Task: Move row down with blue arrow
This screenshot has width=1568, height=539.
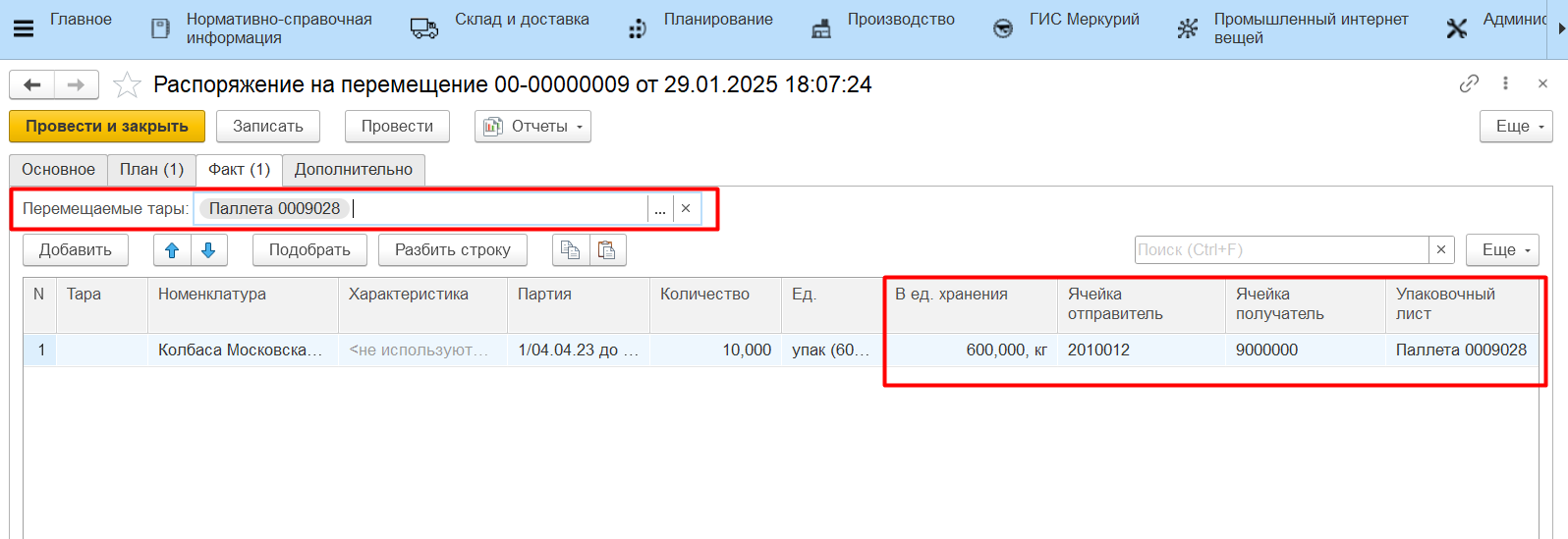Action: [x=208, y=250]
